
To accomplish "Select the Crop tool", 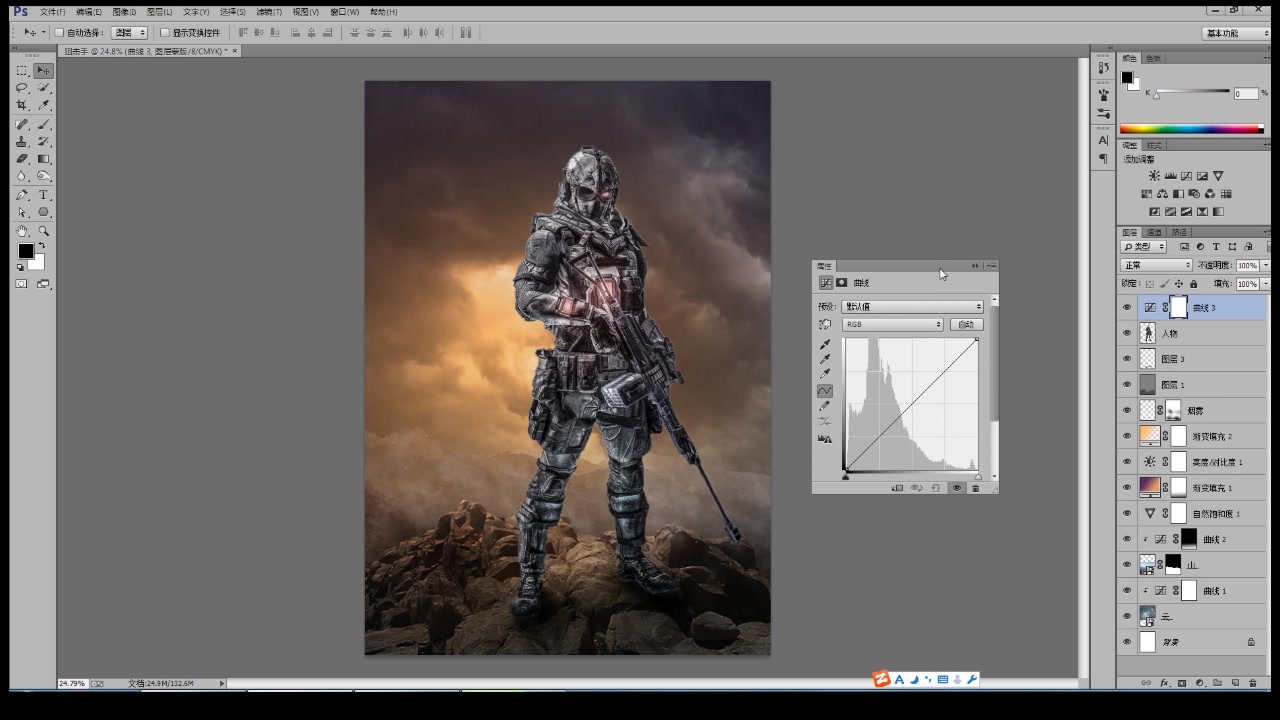I will [x=22, y=105].
